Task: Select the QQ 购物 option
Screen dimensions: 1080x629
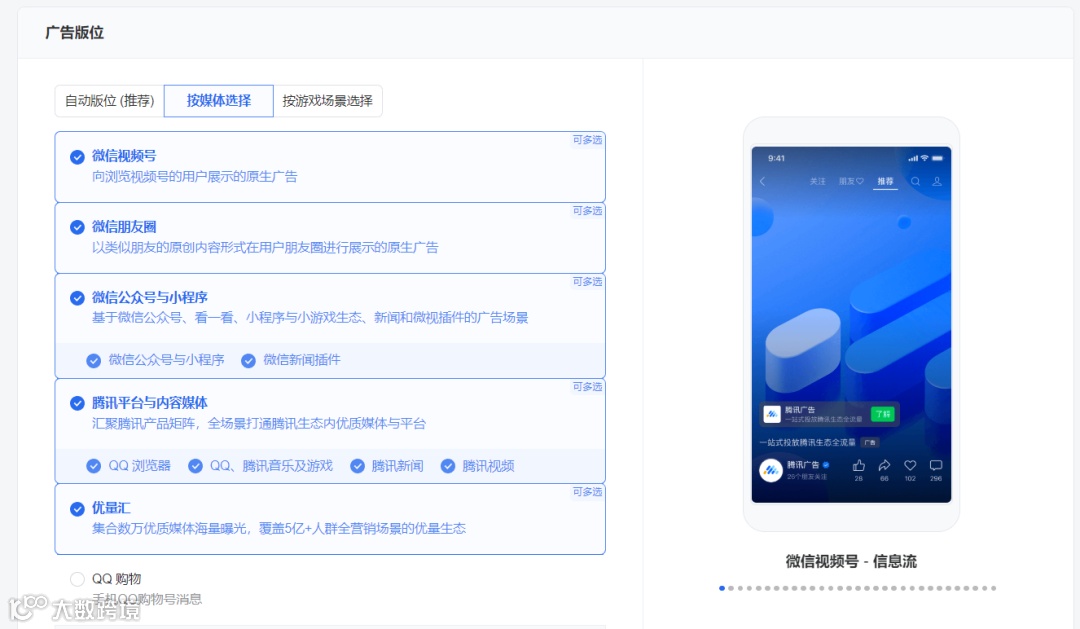Action: pos(77,579)
